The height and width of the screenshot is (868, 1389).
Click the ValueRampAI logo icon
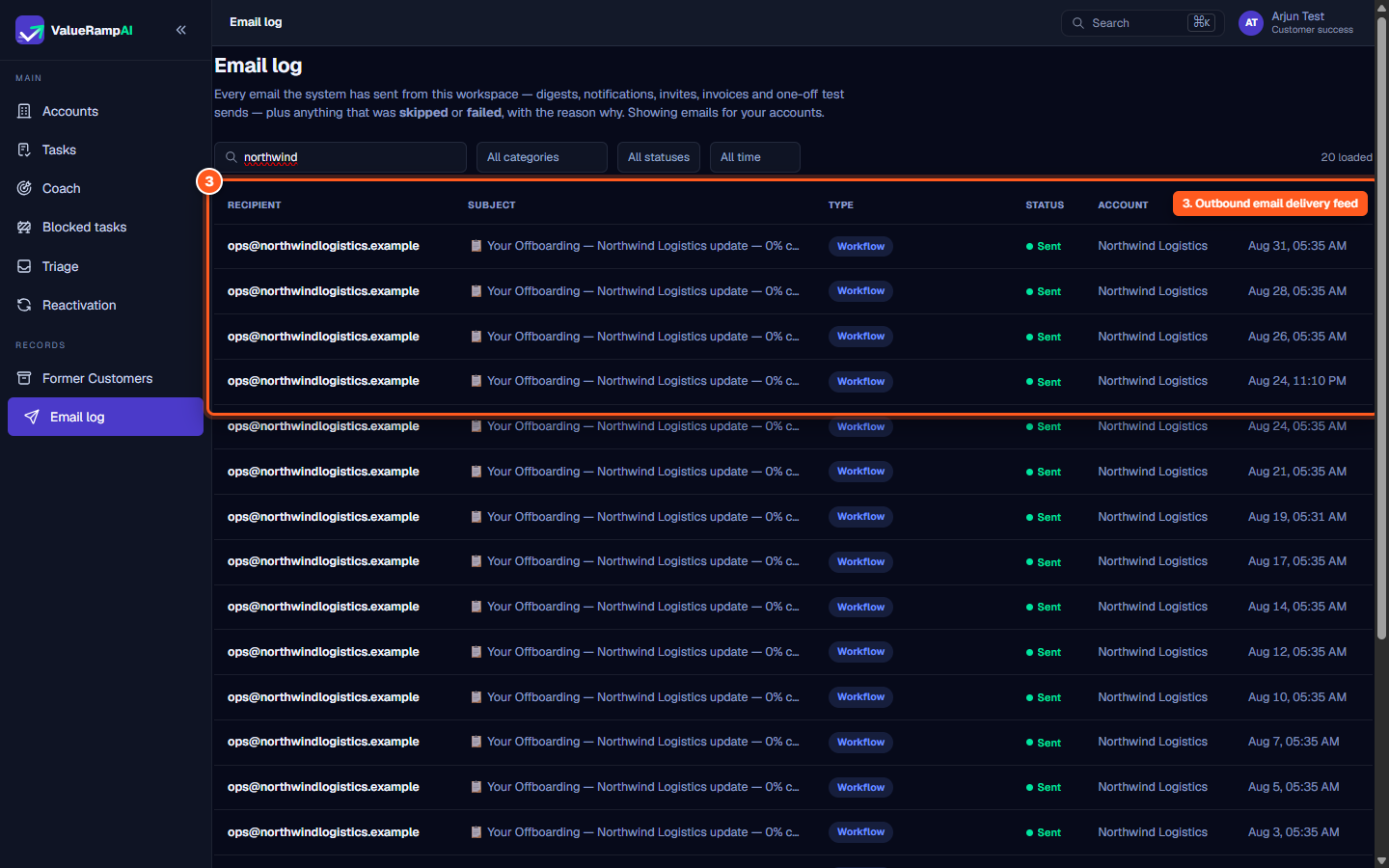point(30,30)
